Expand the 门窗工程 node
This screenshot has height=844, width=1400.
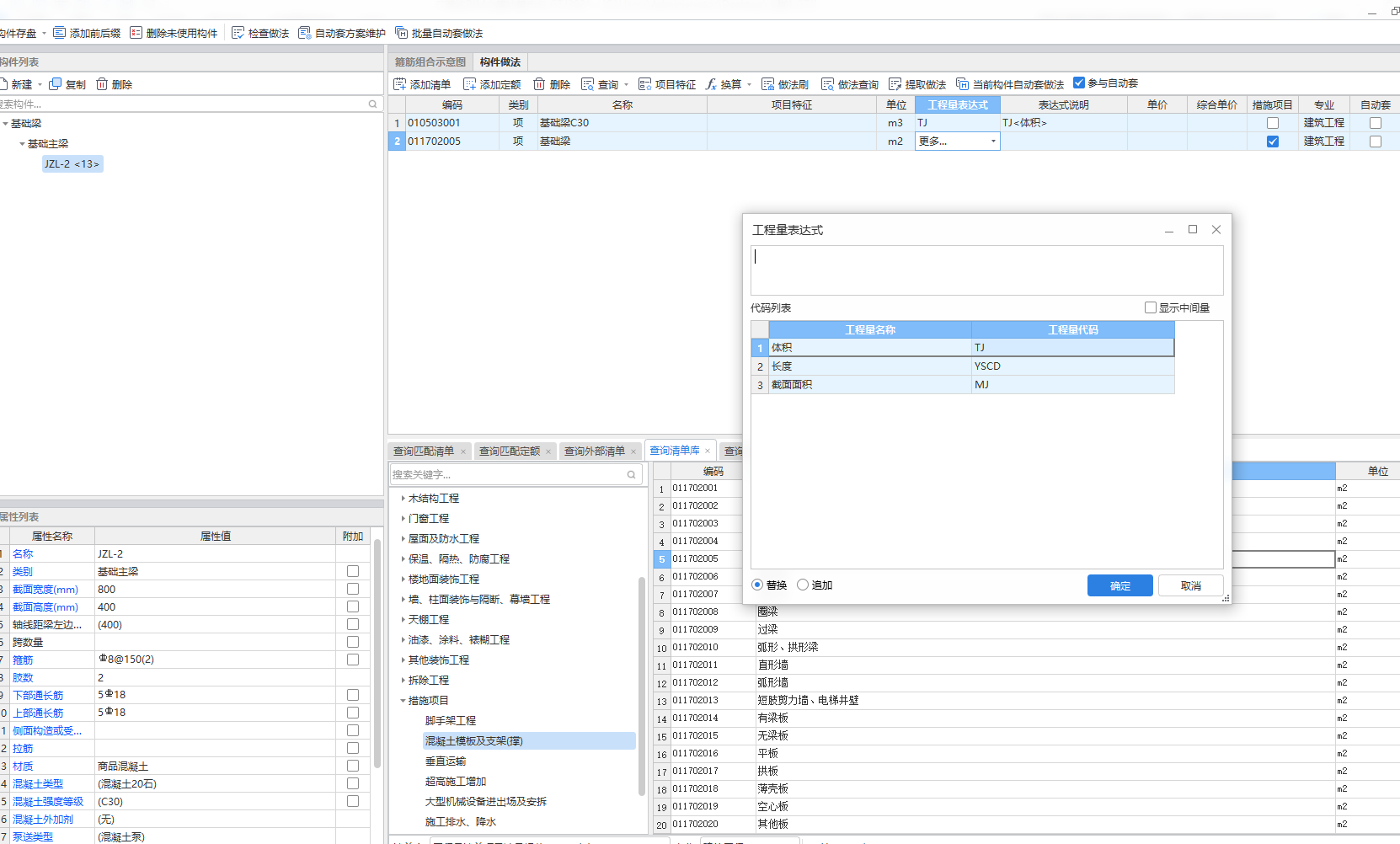point(403,519)
